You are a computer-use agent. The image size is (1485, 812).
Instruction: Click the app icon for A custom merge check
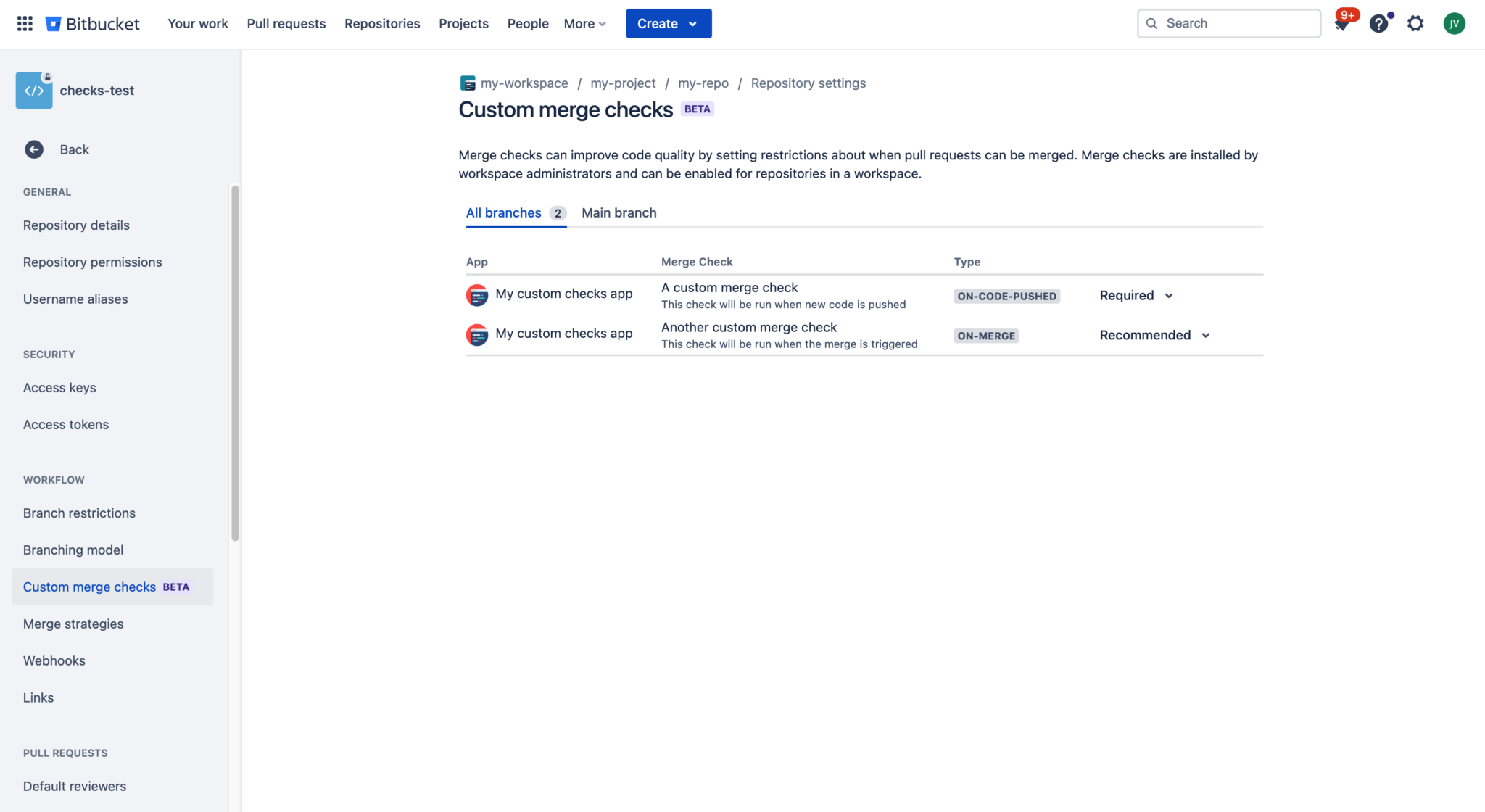click(x=477, y=295)
